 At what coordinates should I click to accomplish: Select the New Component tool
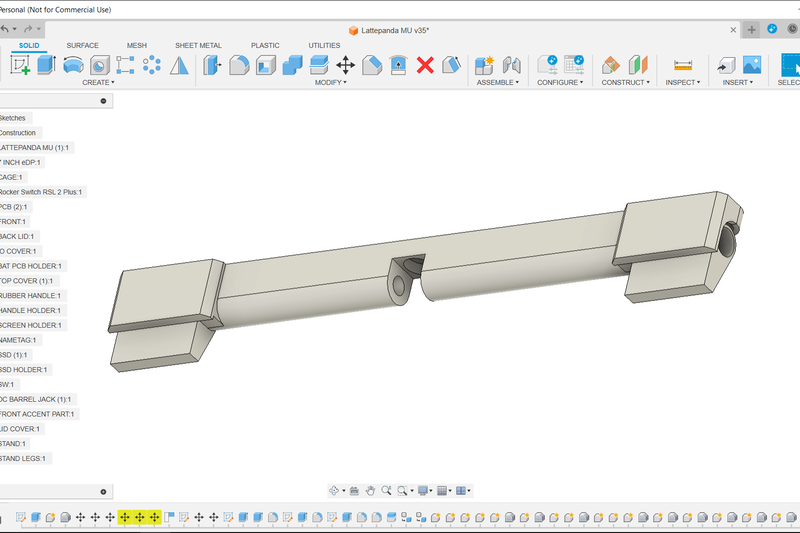pyautogui.click(x=484, y=65)
